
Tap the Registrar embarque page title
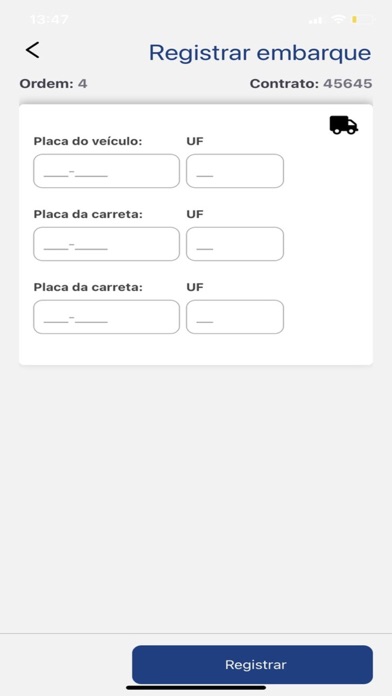260,52
